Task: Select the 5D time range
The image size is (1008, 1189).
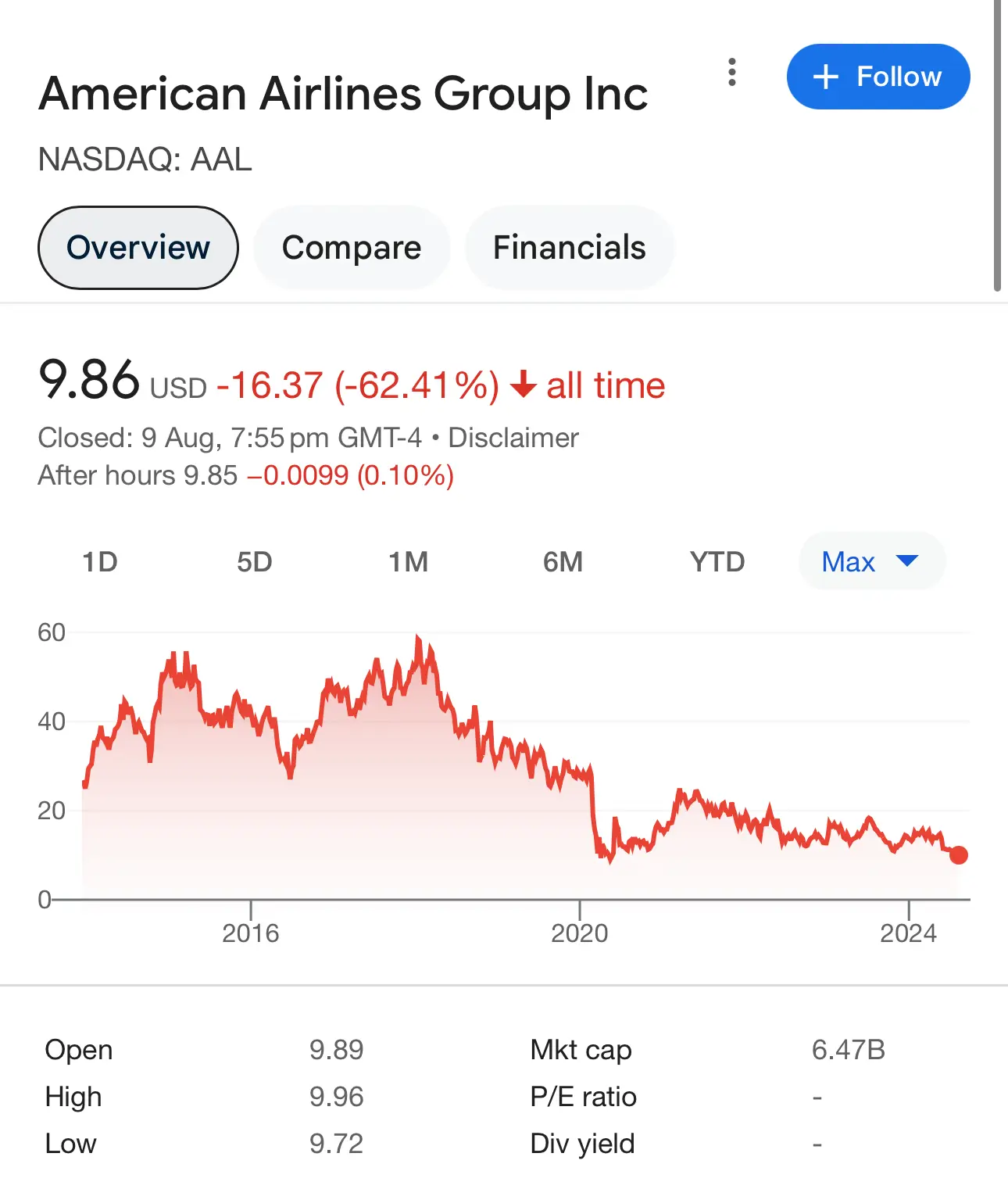Action: point(254,561)
